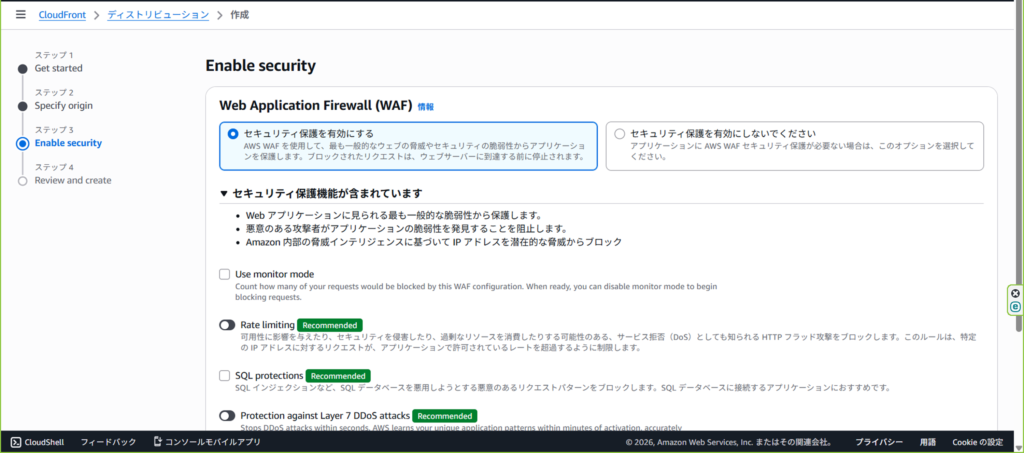
Task: Click the Step 4 Review and create circle
Action: [x=22, y=181]
